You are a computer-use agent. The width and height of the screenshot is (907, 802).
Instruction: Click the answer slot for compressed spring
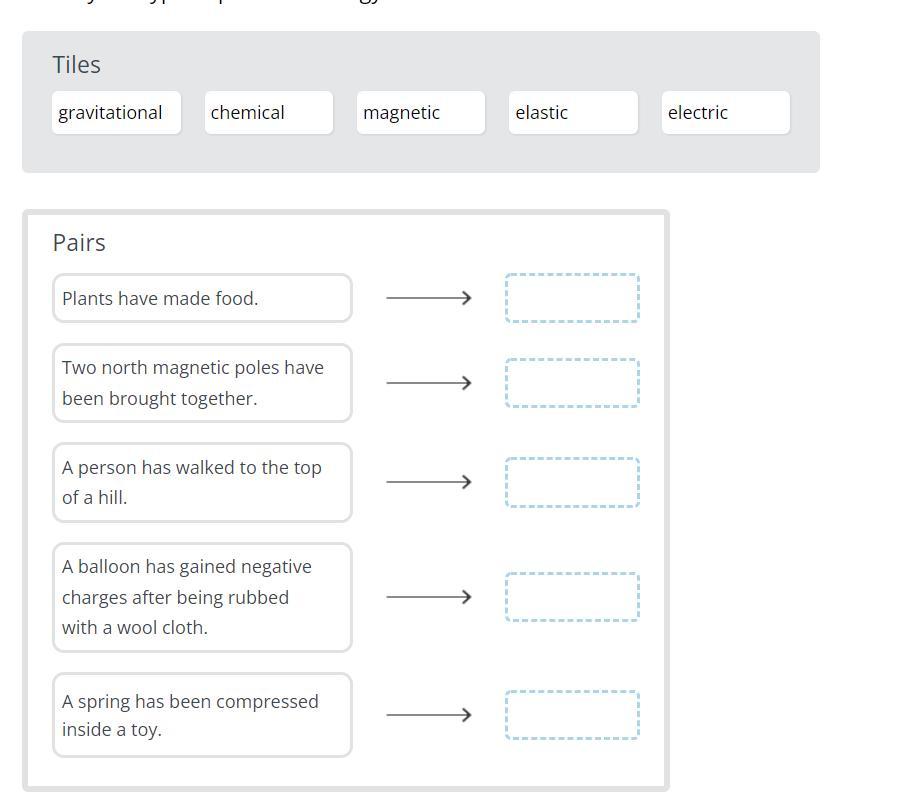tap(572, 715)
